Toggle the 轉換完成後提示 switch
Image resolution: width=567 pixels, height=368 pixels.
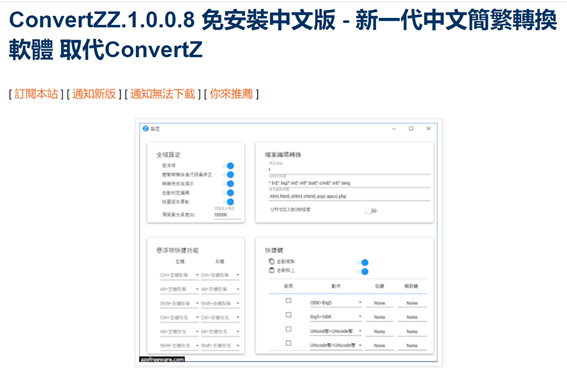click(229, 184)
